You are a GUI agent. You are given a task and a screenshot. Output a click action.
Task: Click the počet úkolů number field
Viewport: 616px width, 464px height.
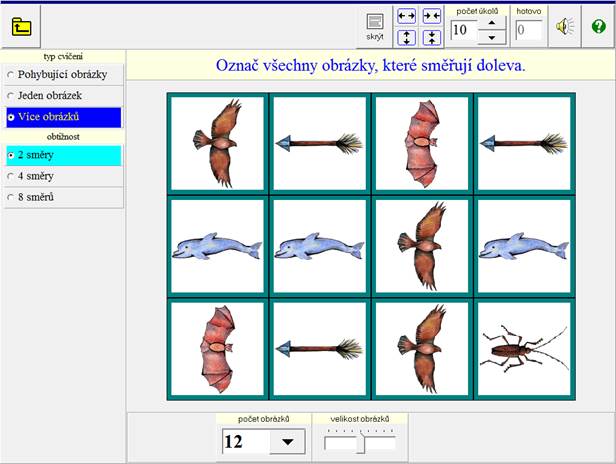[x=464, y=30]
